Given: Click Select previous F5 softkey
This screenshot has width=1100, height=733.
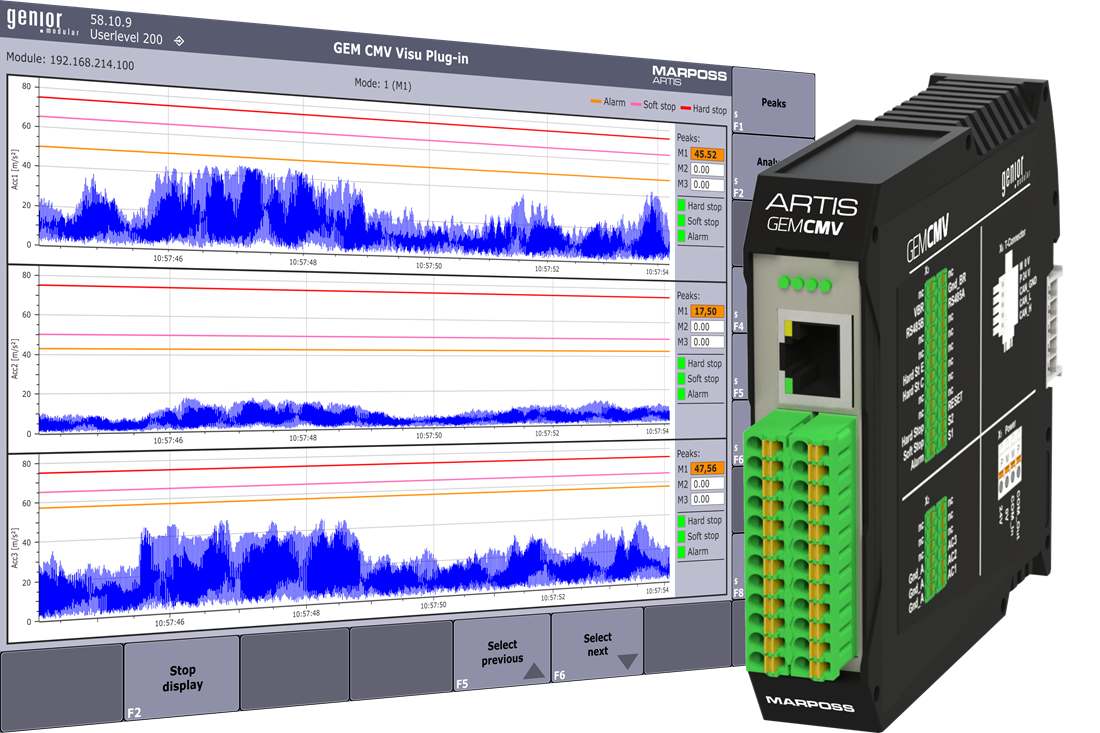Looking at the screenshot, I should 502,652.
